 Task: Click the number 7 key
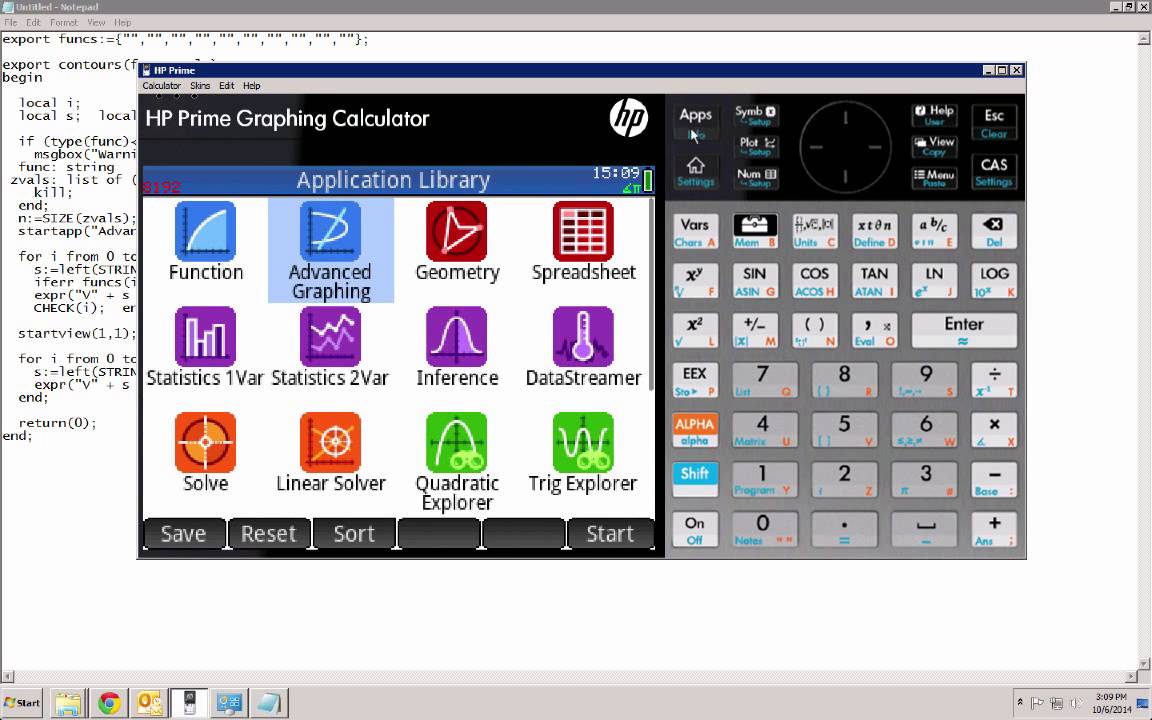pos(764,380)
